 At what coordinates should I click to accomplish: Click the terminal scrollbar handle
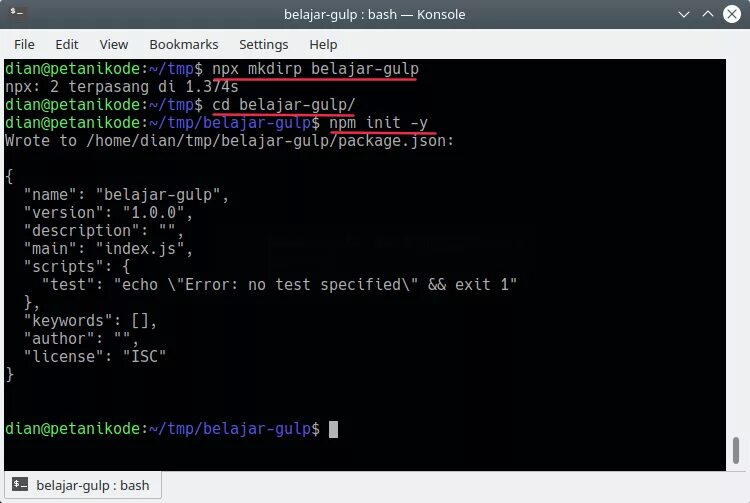click(x=736, y=450)
